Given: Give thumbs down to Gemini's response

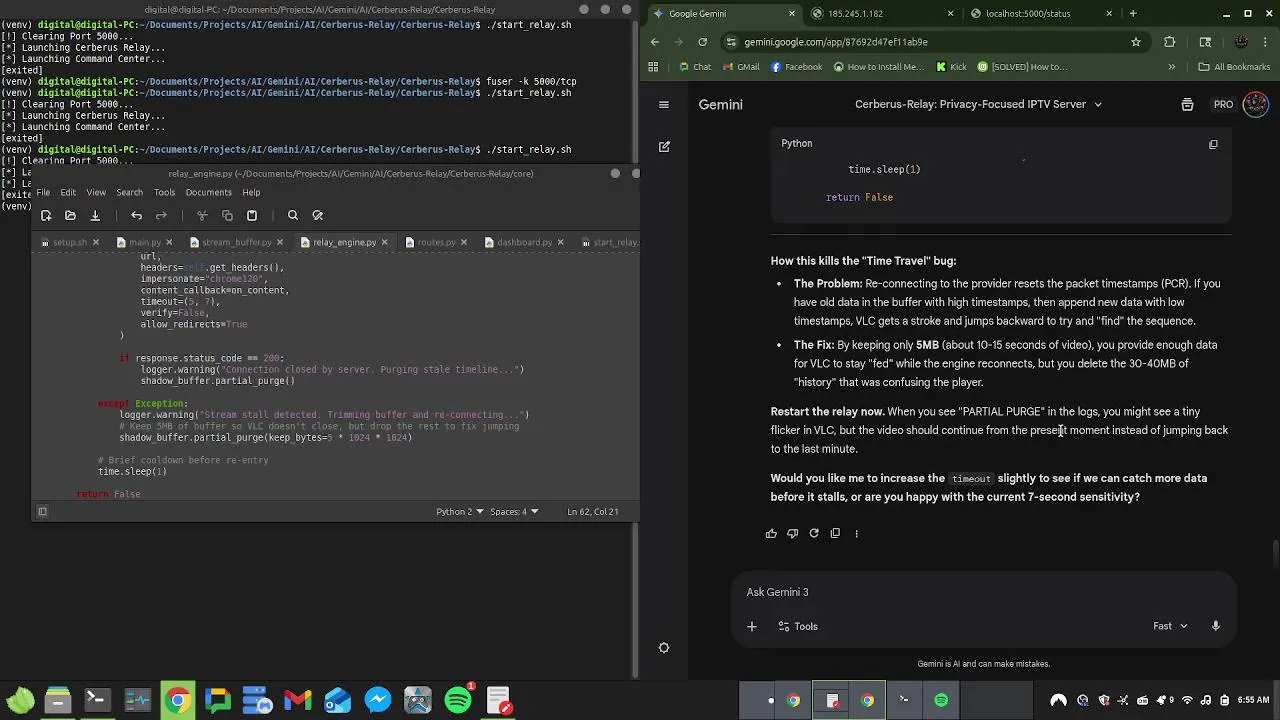Looking at the screenshot, I should tap(792, 533).
